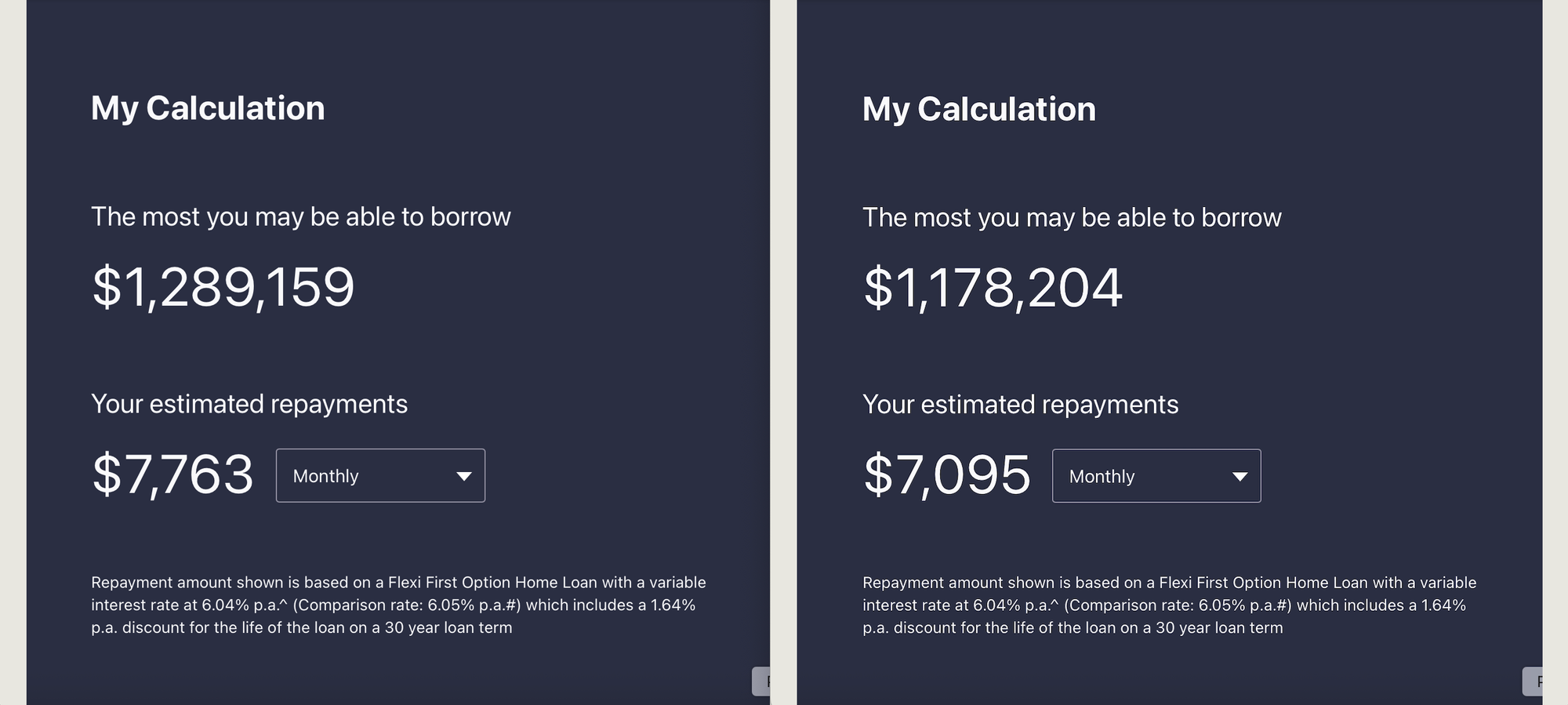Click Monthly text in dropdown beside $7,095
Image resolution: width=1568 pixels, height=705 pixels.
(1102, 477)
